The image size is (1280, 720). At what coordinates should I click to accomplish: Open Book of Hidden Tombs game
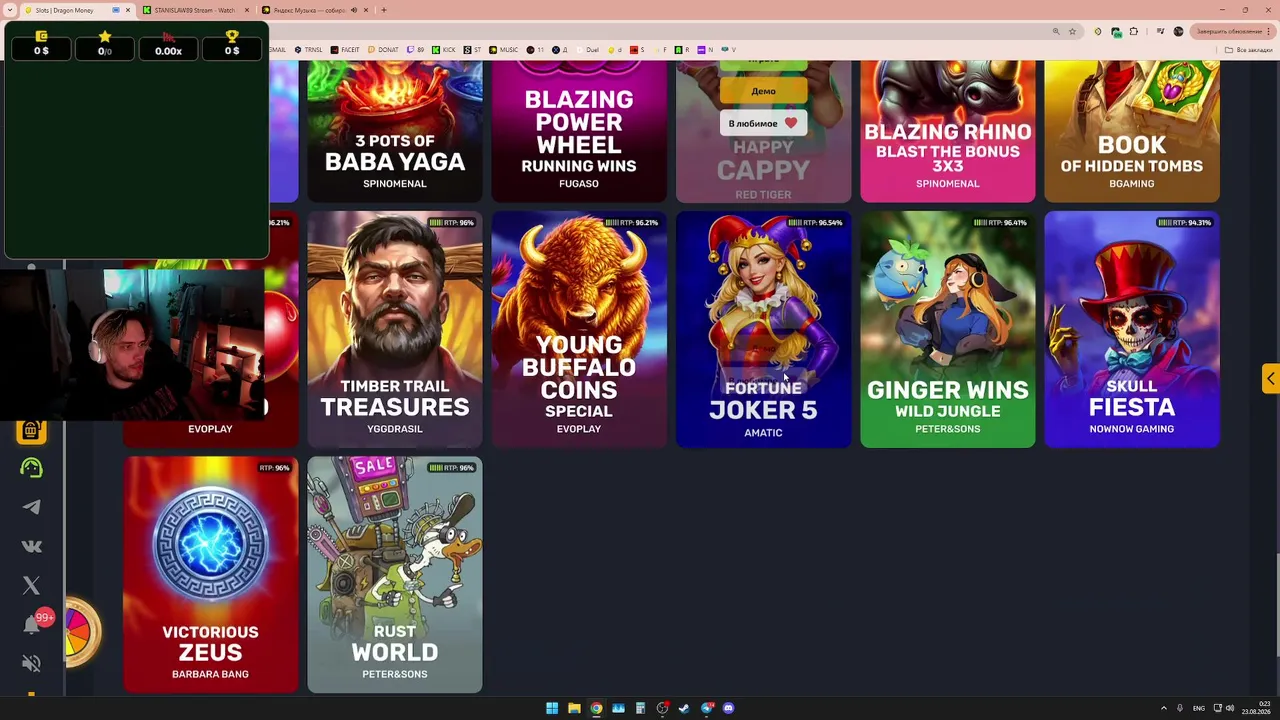[1132, 131]
